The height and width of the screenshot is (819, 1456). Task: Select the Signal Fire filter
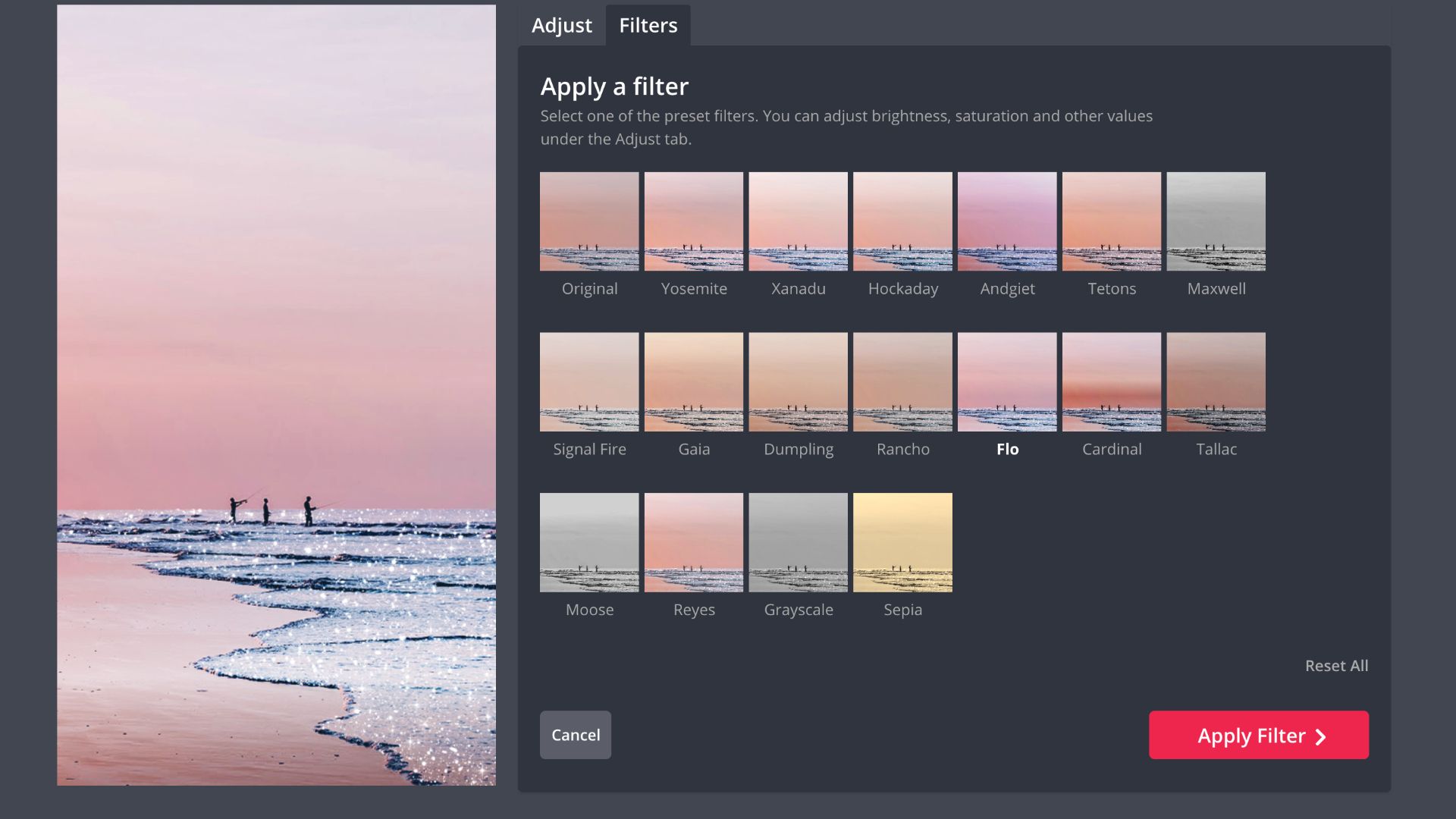(x=589, y=382)
